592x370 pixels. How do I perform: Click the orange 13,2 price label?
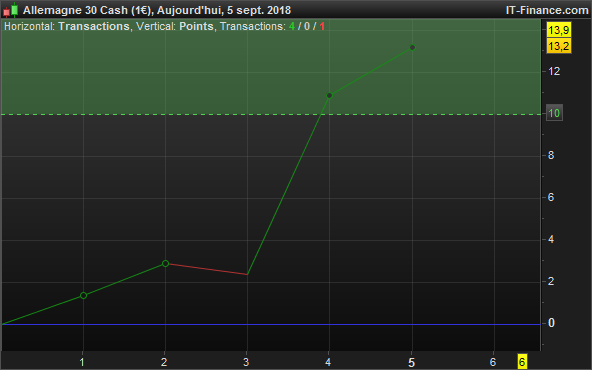pos(559,46)
